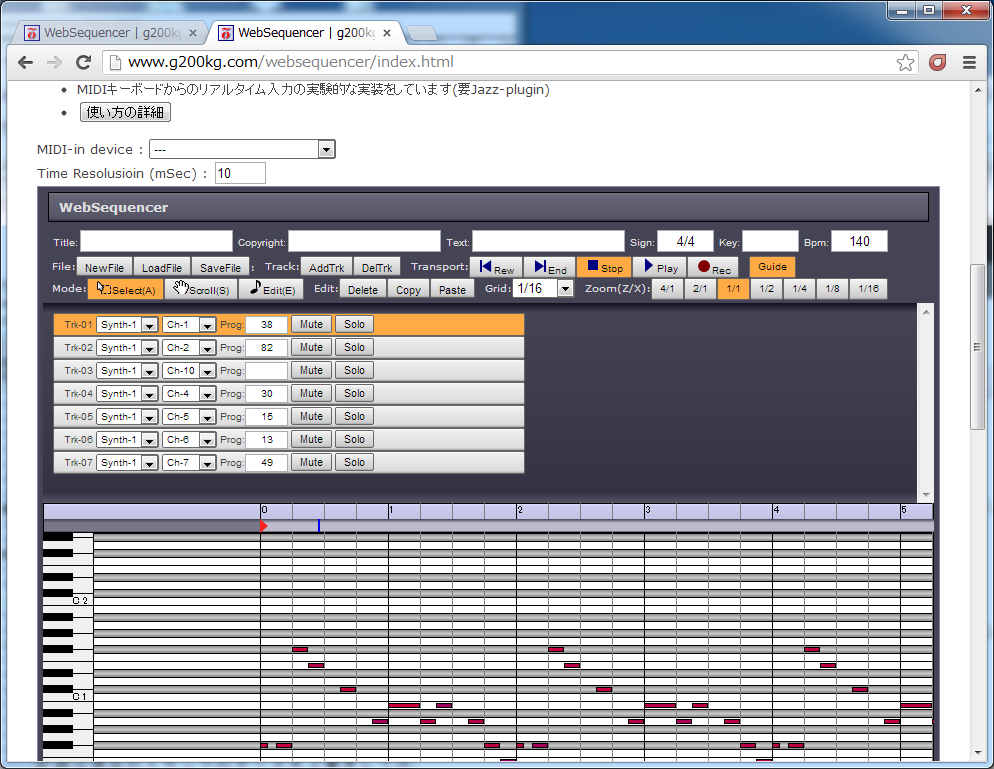Delete a track with DelTrk

click(x=377, y=267)
